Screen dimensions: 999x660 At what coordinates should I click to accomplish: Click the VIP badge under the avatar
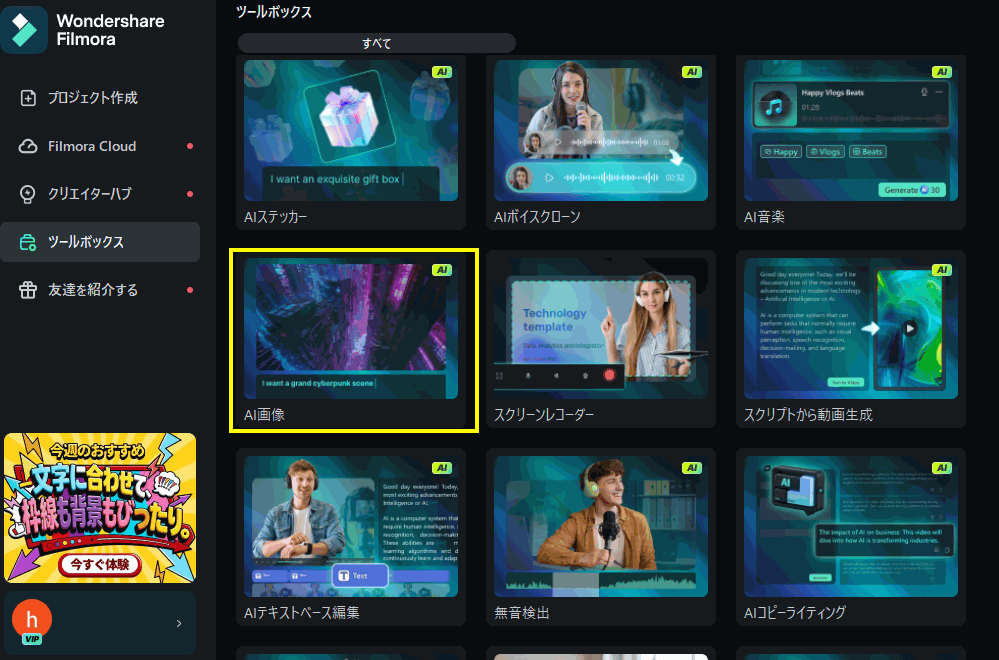coord(32,639)
